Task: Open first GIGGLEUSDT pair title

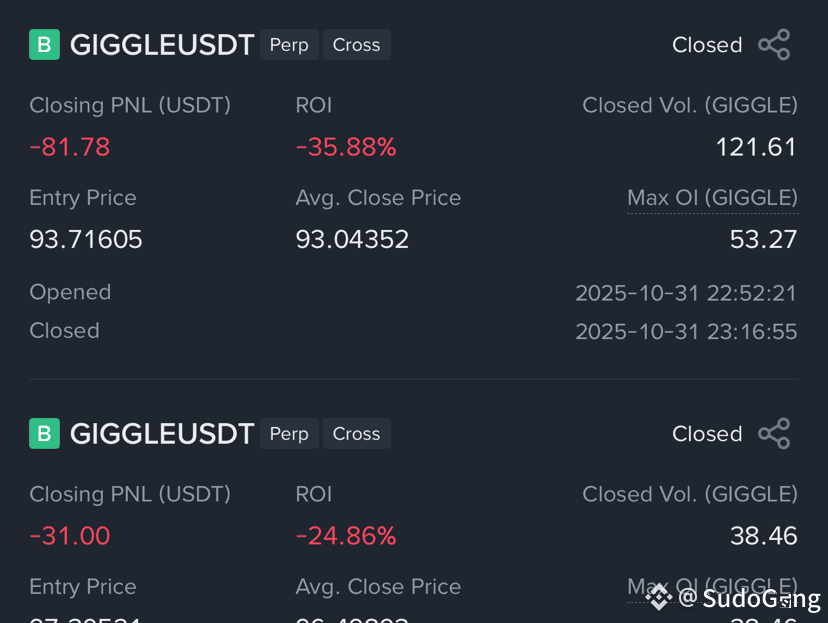Action: [162, 45]
